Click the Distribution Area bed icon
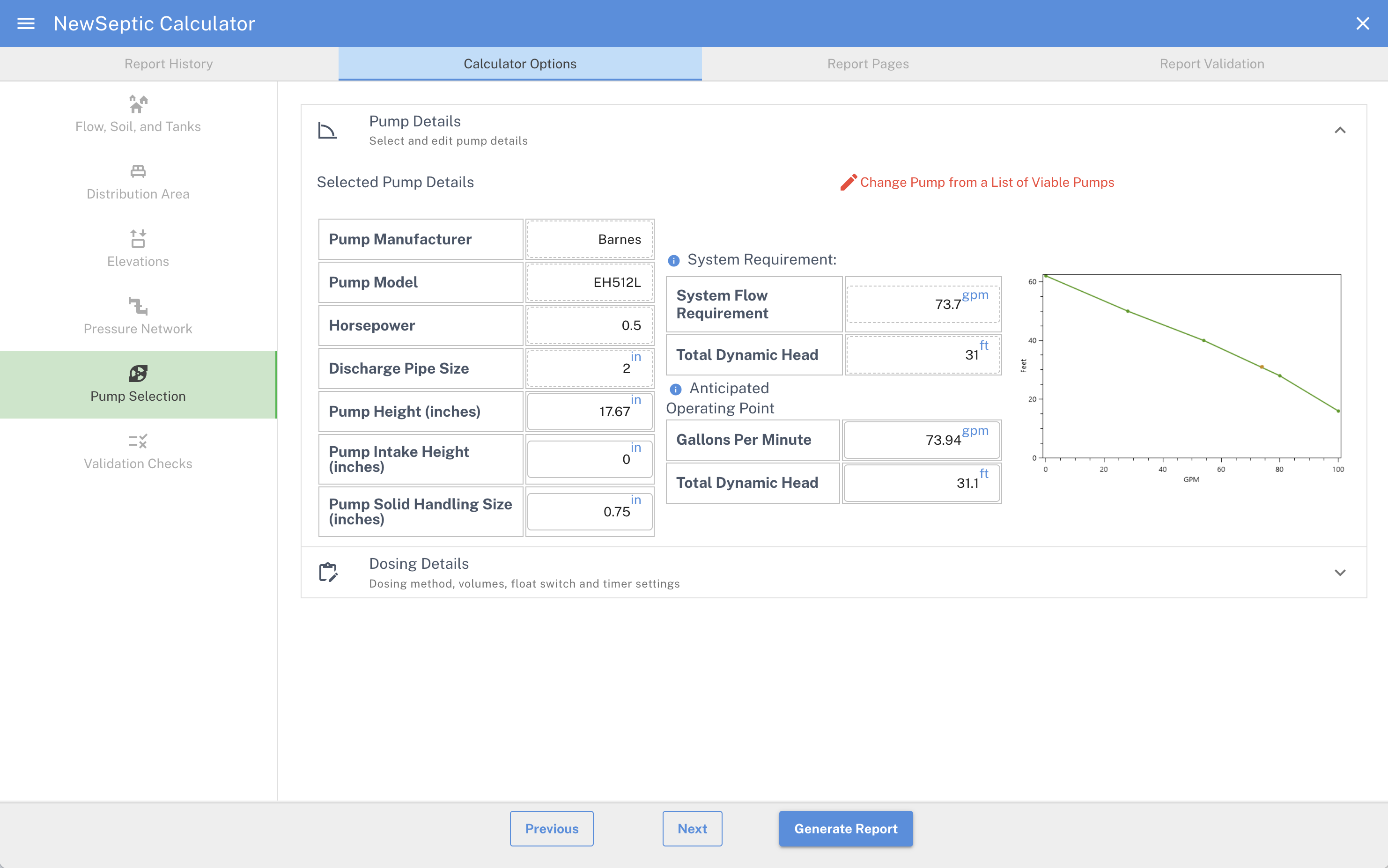The image size is (1388, 868). click(x=138, y=171)
